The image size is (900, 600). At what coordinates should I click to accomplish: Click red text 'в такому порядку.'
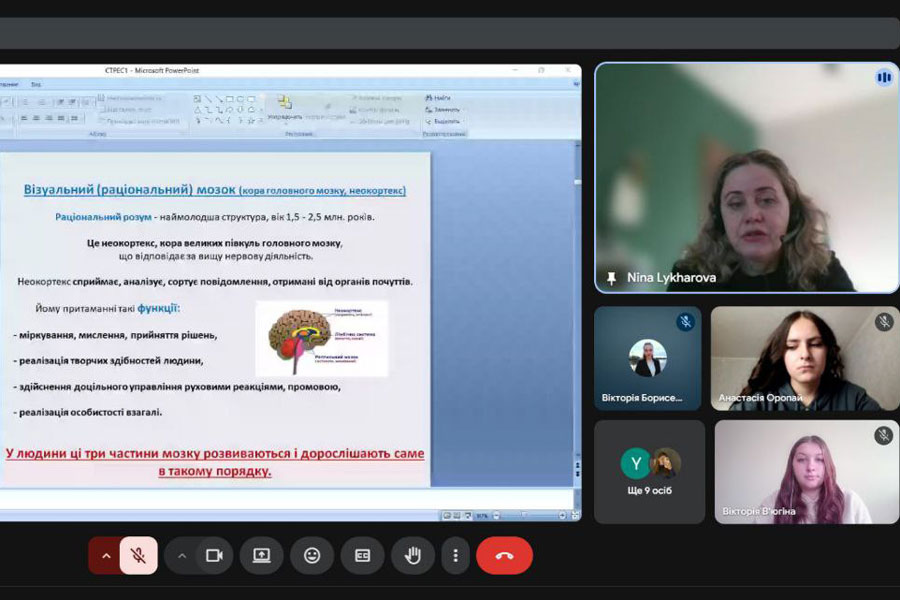pos(215,471)
